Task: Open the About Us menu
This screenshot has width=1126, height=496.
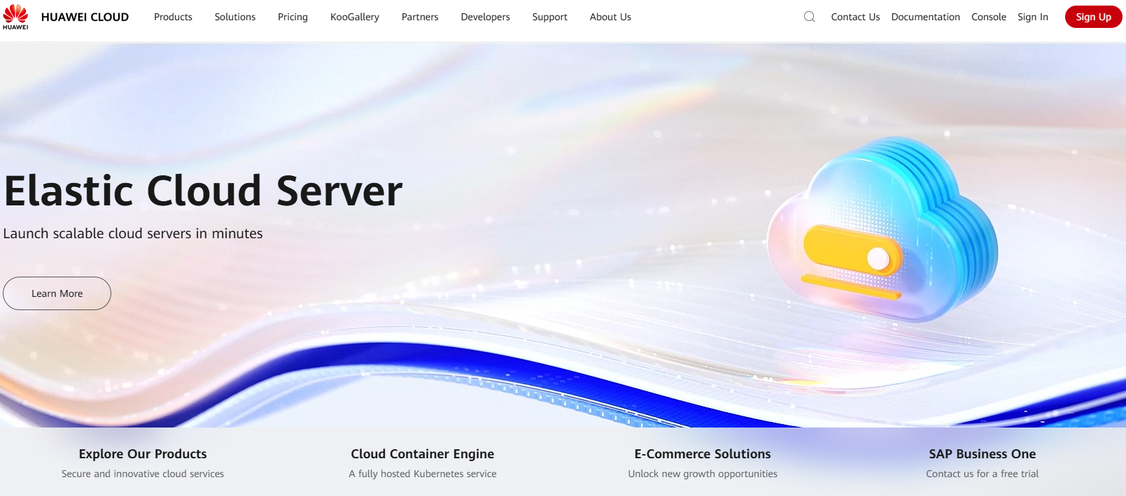Action: pyautogui.click(x=610, y=17)
